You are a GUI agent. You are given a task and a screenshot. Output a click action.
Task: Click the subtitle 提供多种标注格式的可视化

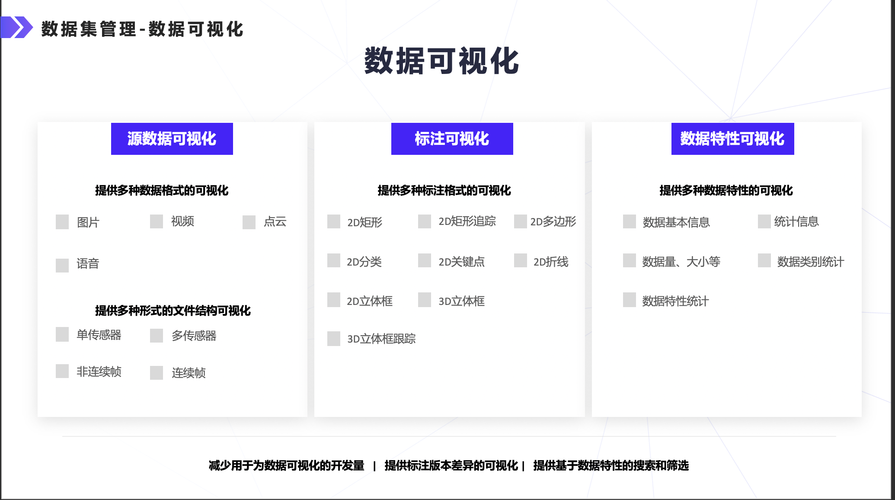444,191
